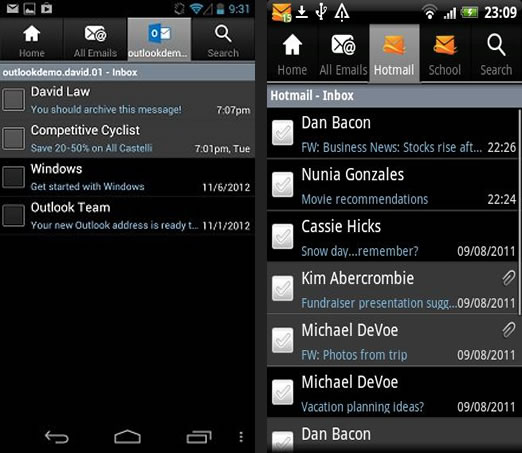The image size is (522, 453).
Task: Click the attachment paperclip on Kim Abercrombie email
Action: 508,278
